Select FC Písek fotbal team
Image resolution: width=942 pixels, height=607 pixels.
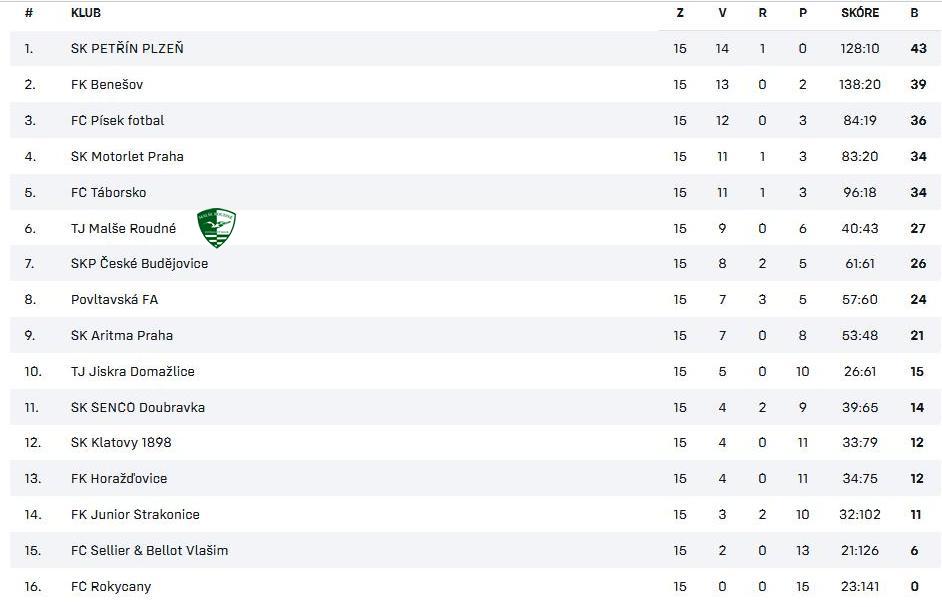pyautogui.click(x=117, y=121)
